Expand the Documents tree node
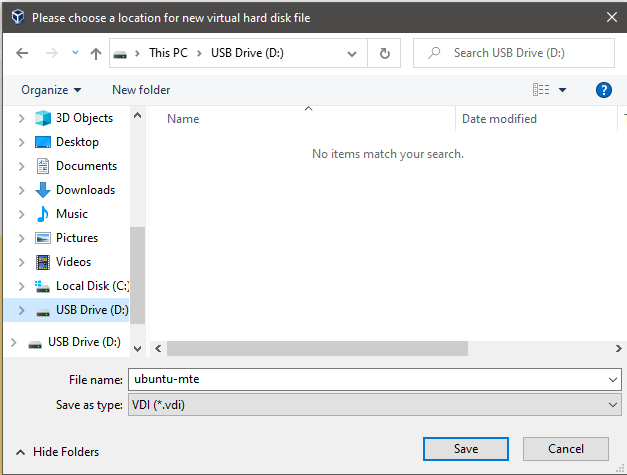 coord(21,166)
